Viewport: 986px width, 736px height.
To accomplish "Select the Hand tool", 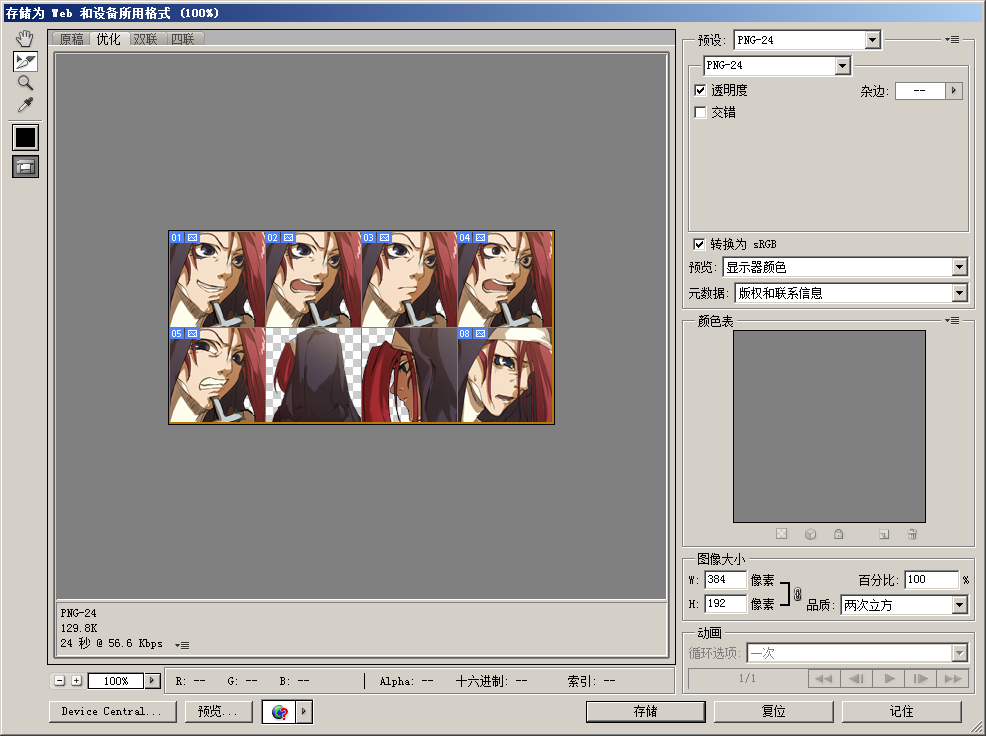I will 25,39.
